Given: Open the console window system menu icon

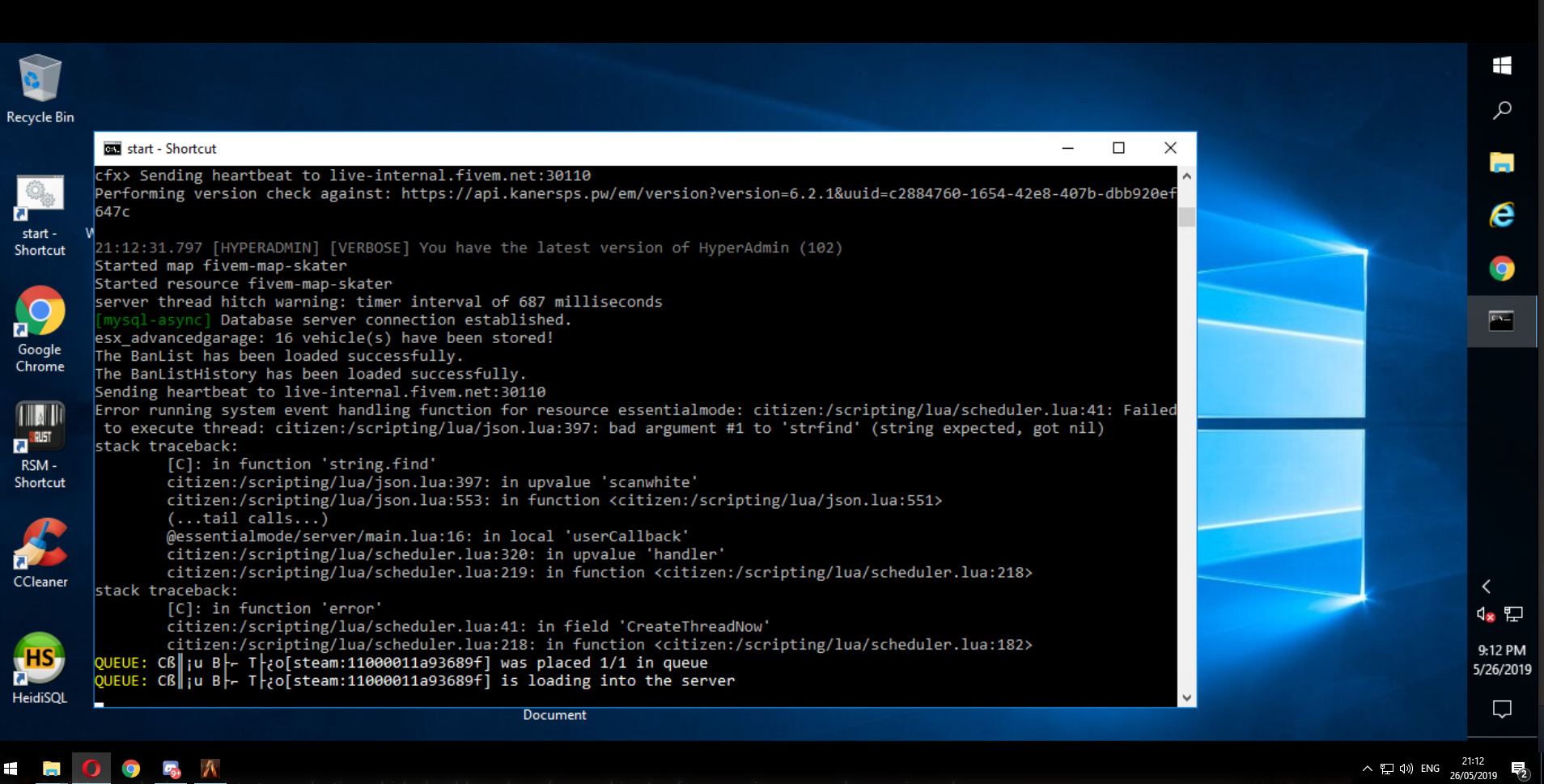Looking at the screenshot, I should tap(112, 148).
